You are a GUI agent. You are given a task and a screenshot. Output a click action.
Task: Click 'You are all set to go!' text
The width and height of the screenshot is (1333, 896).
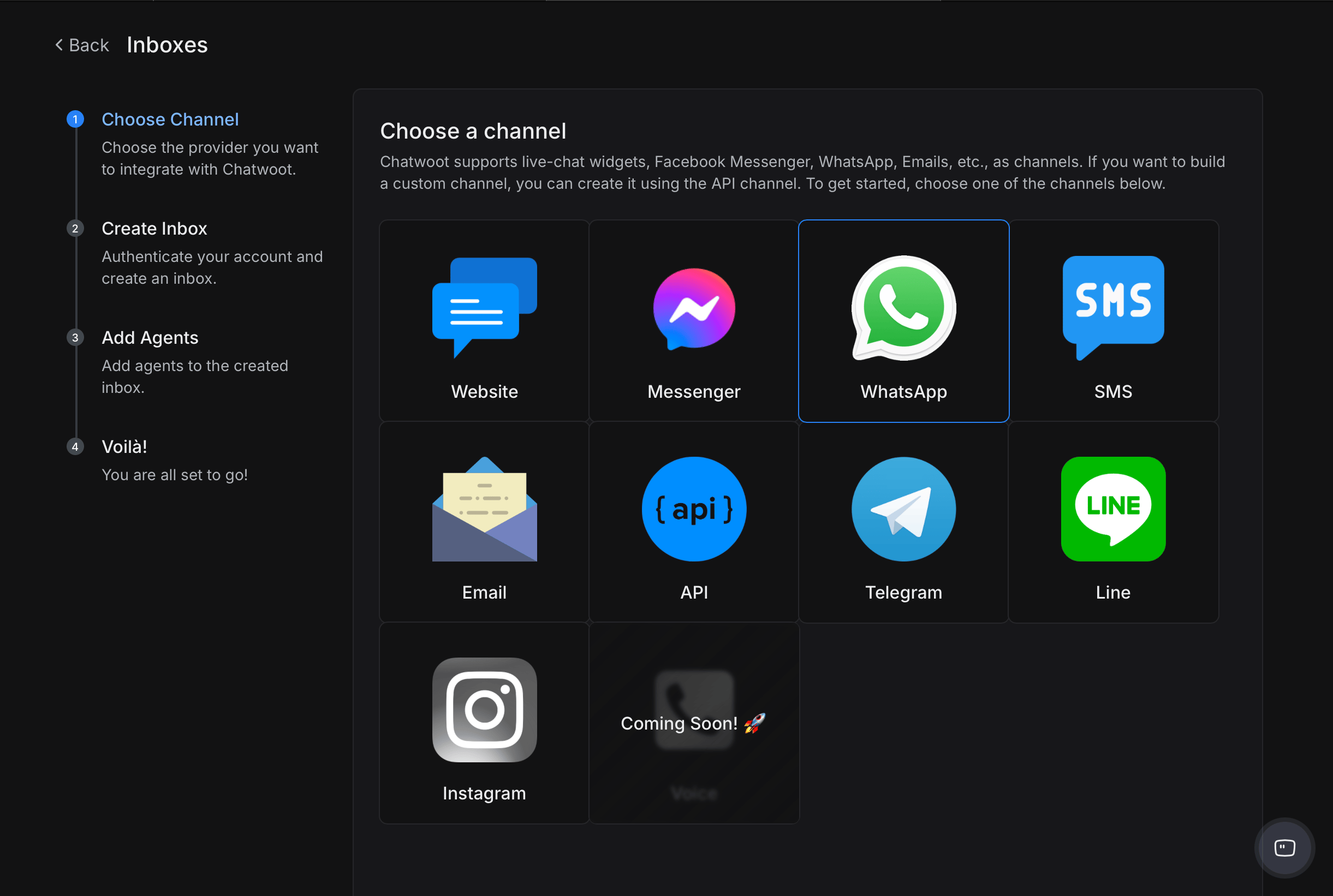click(x=174, y=474)
